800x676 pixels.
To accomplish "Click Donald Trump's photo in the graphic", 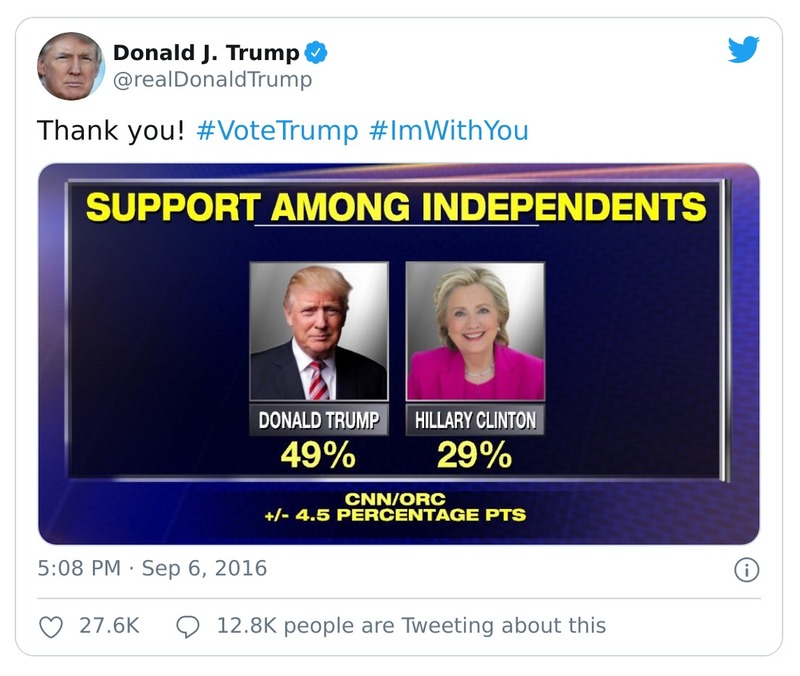I will pos(318,334).
